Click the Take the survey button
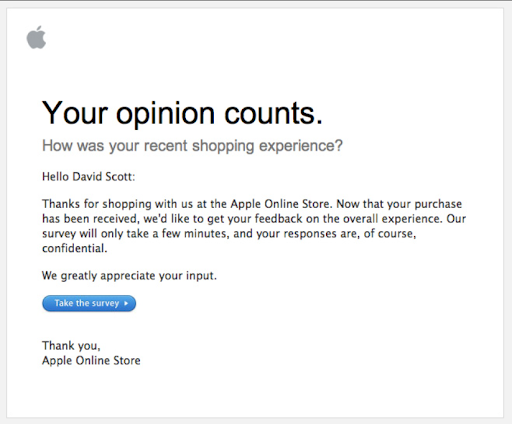 point(89,303)
